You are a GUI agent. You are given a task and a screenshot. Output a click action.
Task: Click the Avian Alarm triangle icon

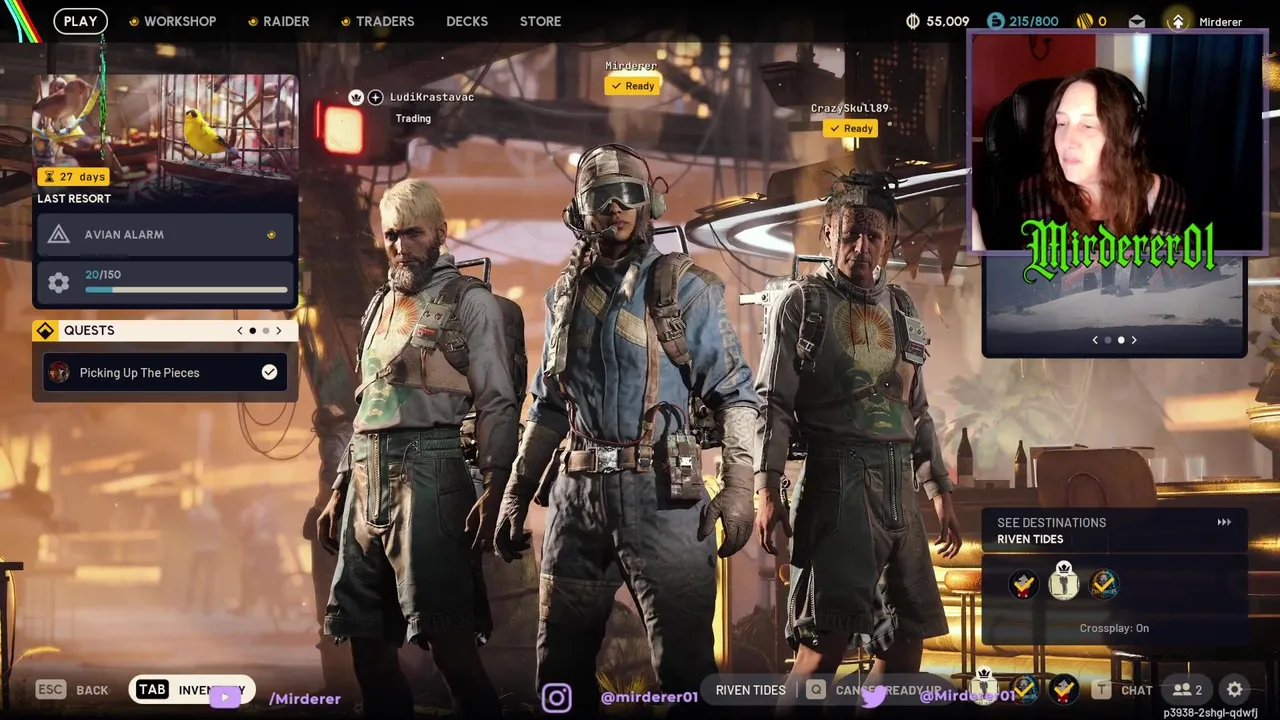coord(59,235)
